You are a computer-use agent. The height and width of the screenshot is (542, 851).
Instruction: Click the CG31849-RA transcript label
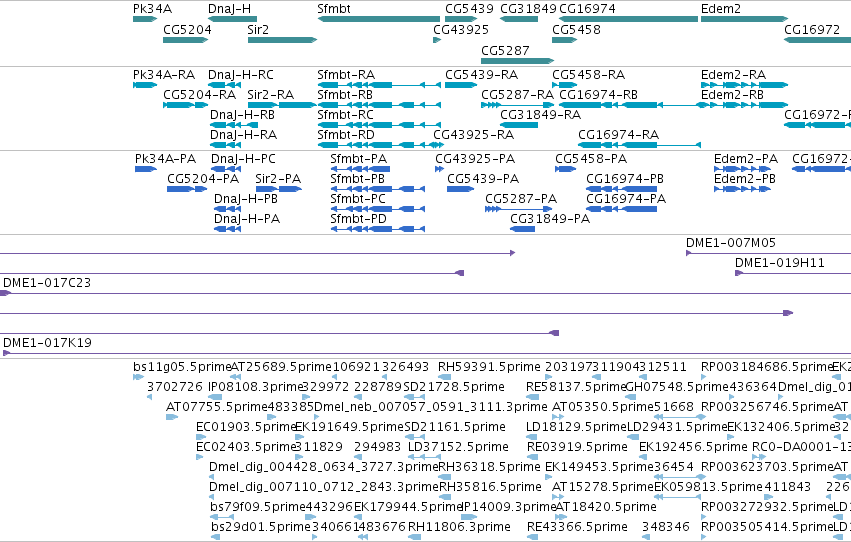pos(541,114)
